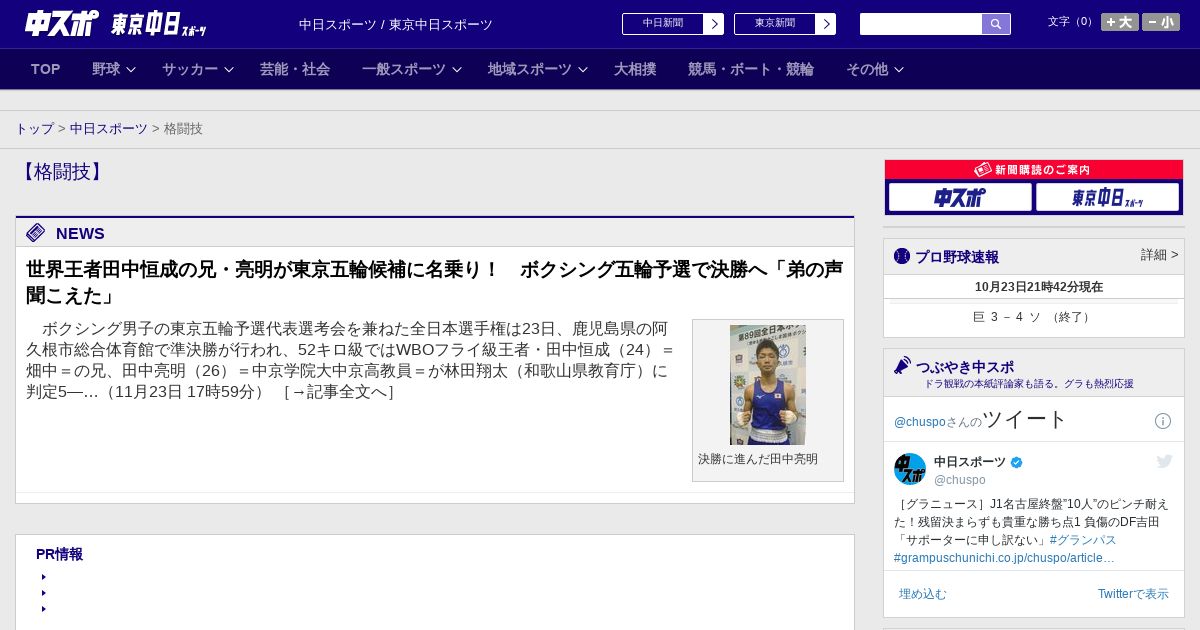Open the プロ野球速報 詳細 link
The height and width of the screenshot is (630, 1200).
click(x=1160, y=255)
